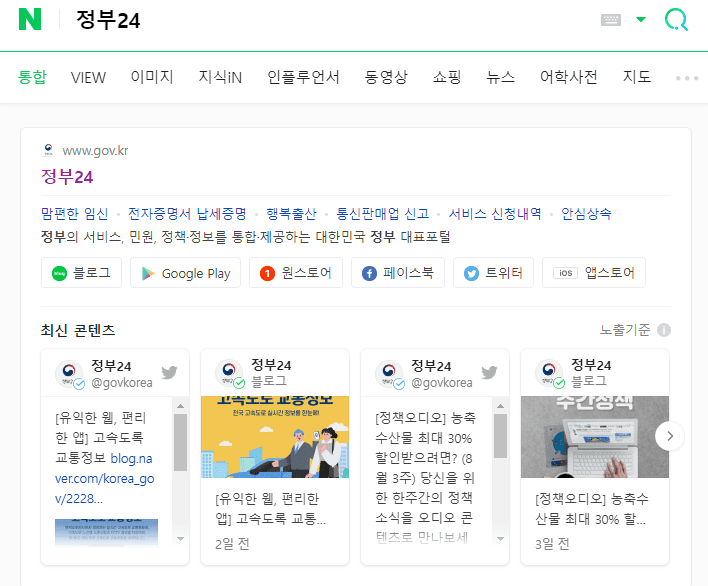Image resolution: width=708 pixels, height=586 pixels.
Task: Click small image preview in 고속도록 교통정보 tweet
Action: pyautogui.click(x=107, y=532)
